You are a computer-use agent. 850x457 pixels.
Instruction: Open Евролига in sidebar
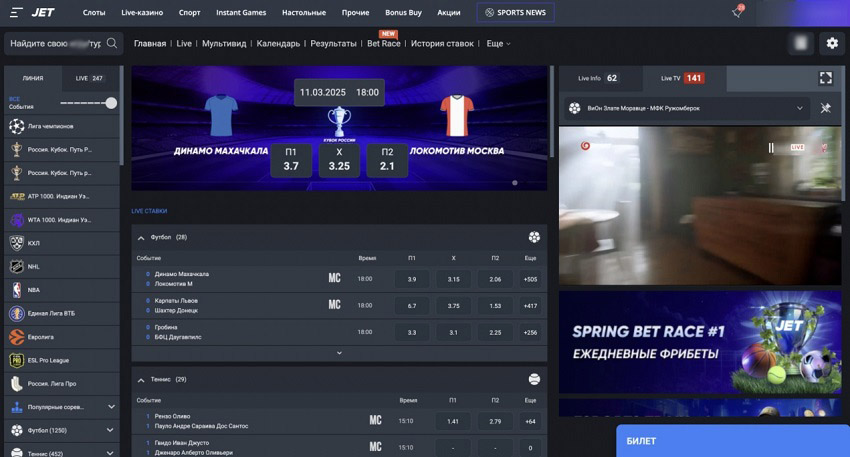coord(62,337)
